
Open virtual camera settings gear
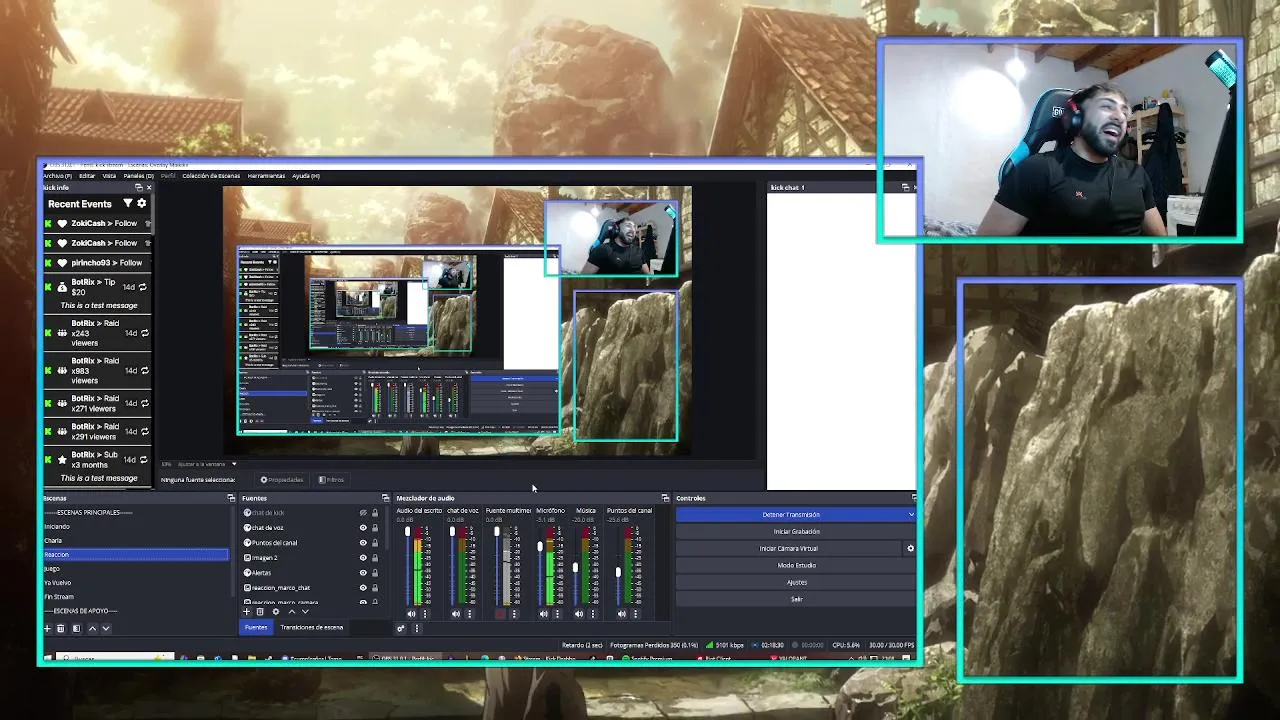[910, 548]
